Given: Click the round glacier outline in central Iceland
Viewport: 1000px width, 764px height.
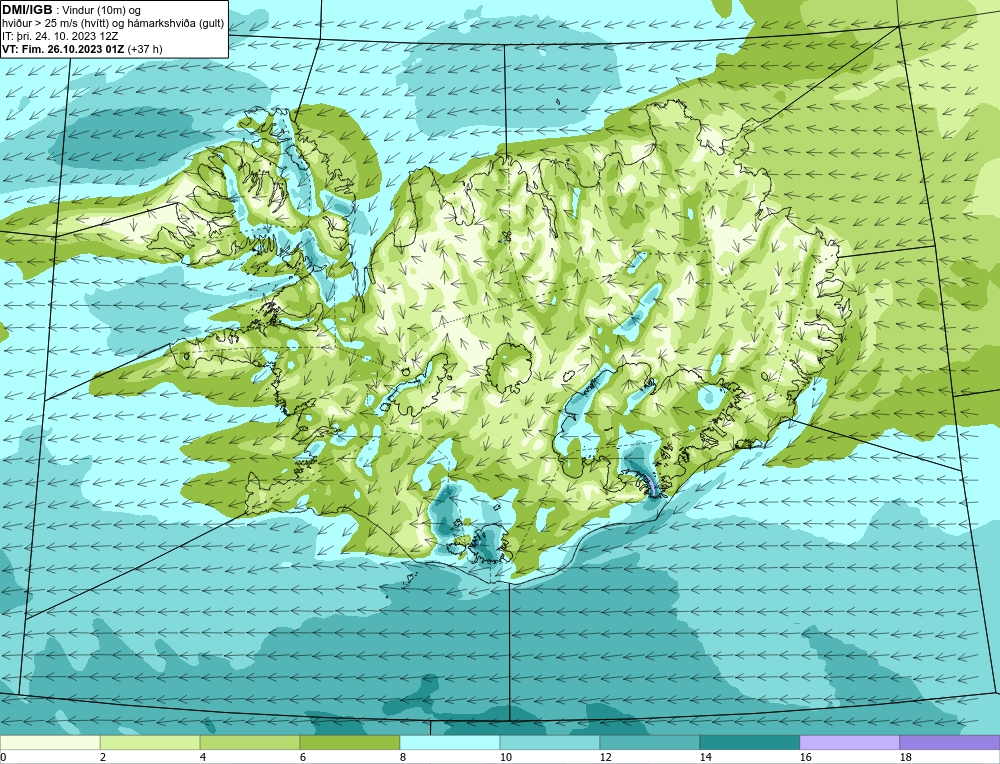Looking at the screenshot, I should tap(508, 368).
